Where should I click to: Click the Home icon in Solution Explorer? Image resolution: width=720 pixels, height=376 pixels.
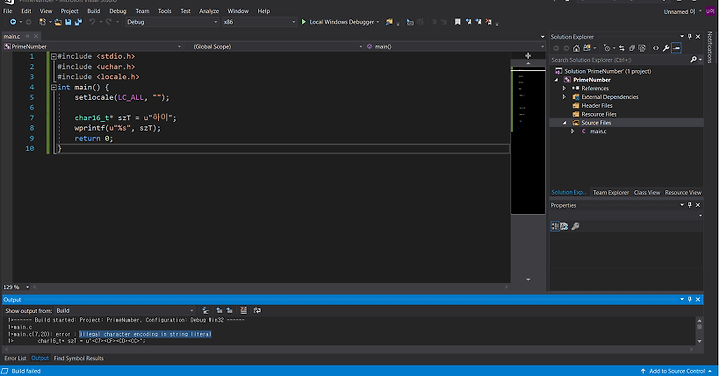coord(576,48)
